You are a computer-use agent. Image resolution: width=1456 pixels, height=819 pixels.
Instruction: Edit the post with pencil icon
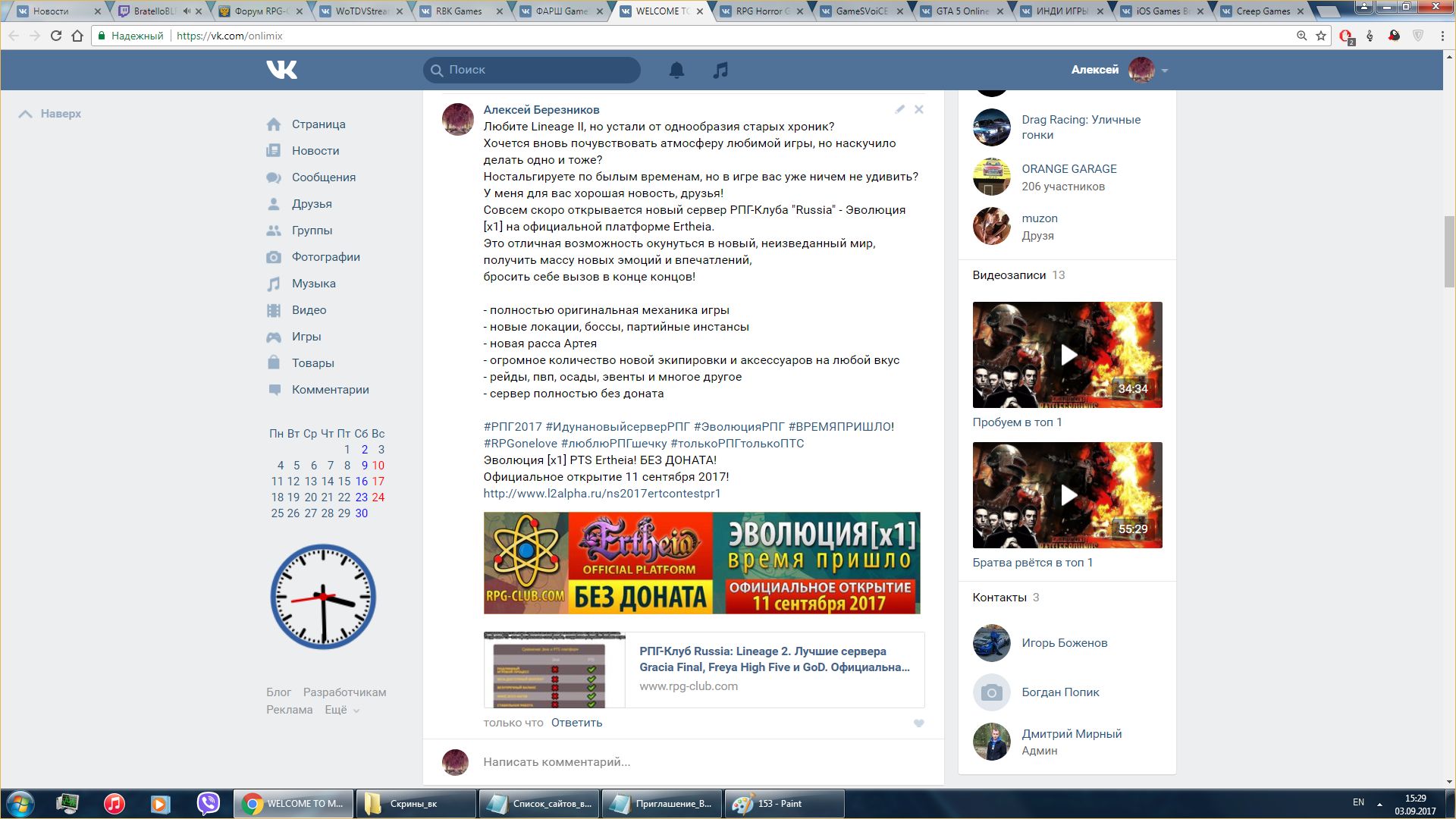pos(900,109)
